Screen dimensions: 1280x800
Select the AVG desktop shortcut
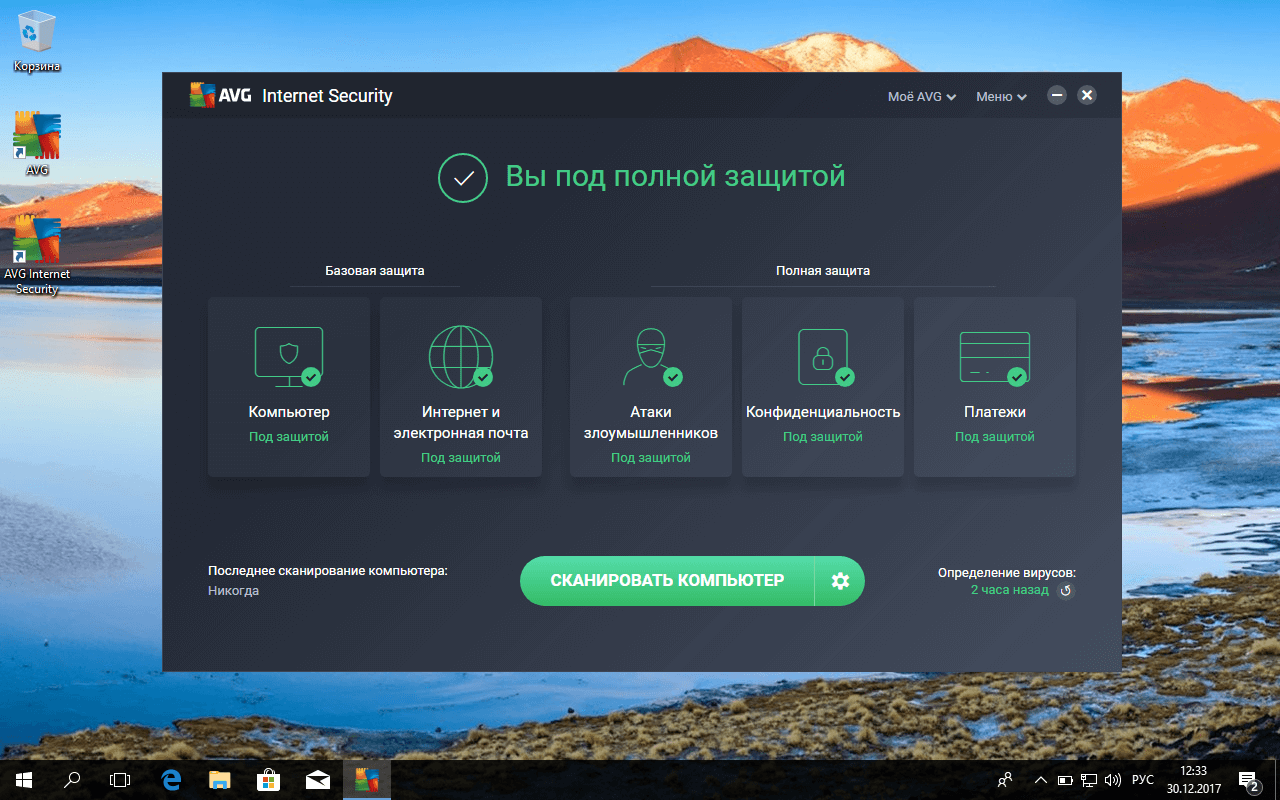coord(37,144)
